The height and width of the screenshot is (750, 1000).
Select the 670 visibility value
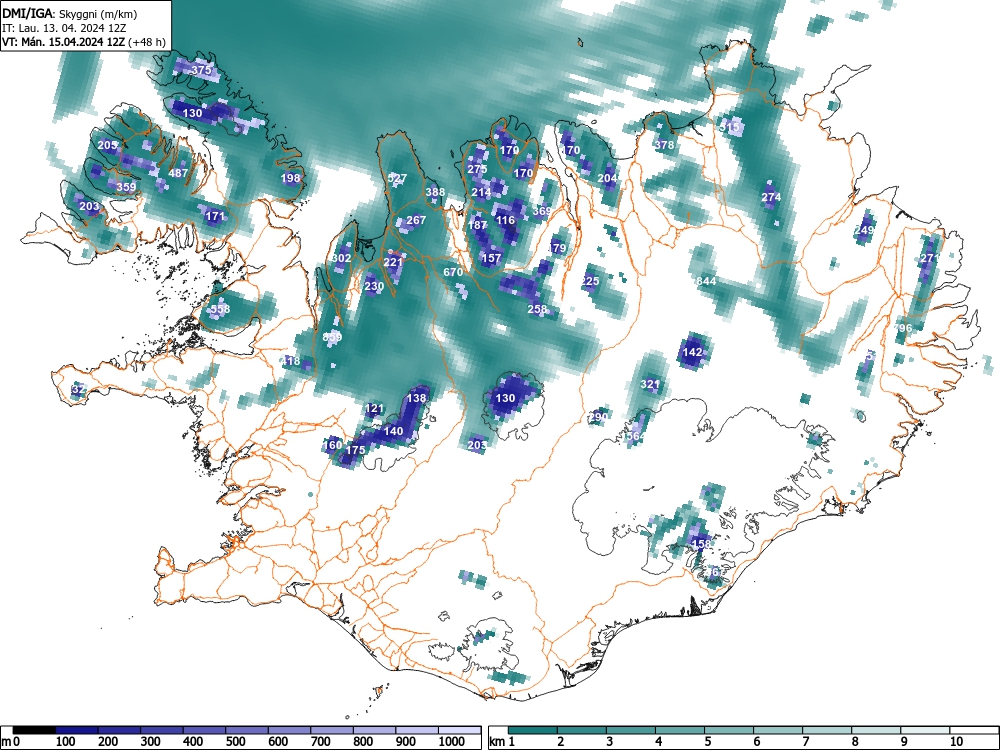453,272
